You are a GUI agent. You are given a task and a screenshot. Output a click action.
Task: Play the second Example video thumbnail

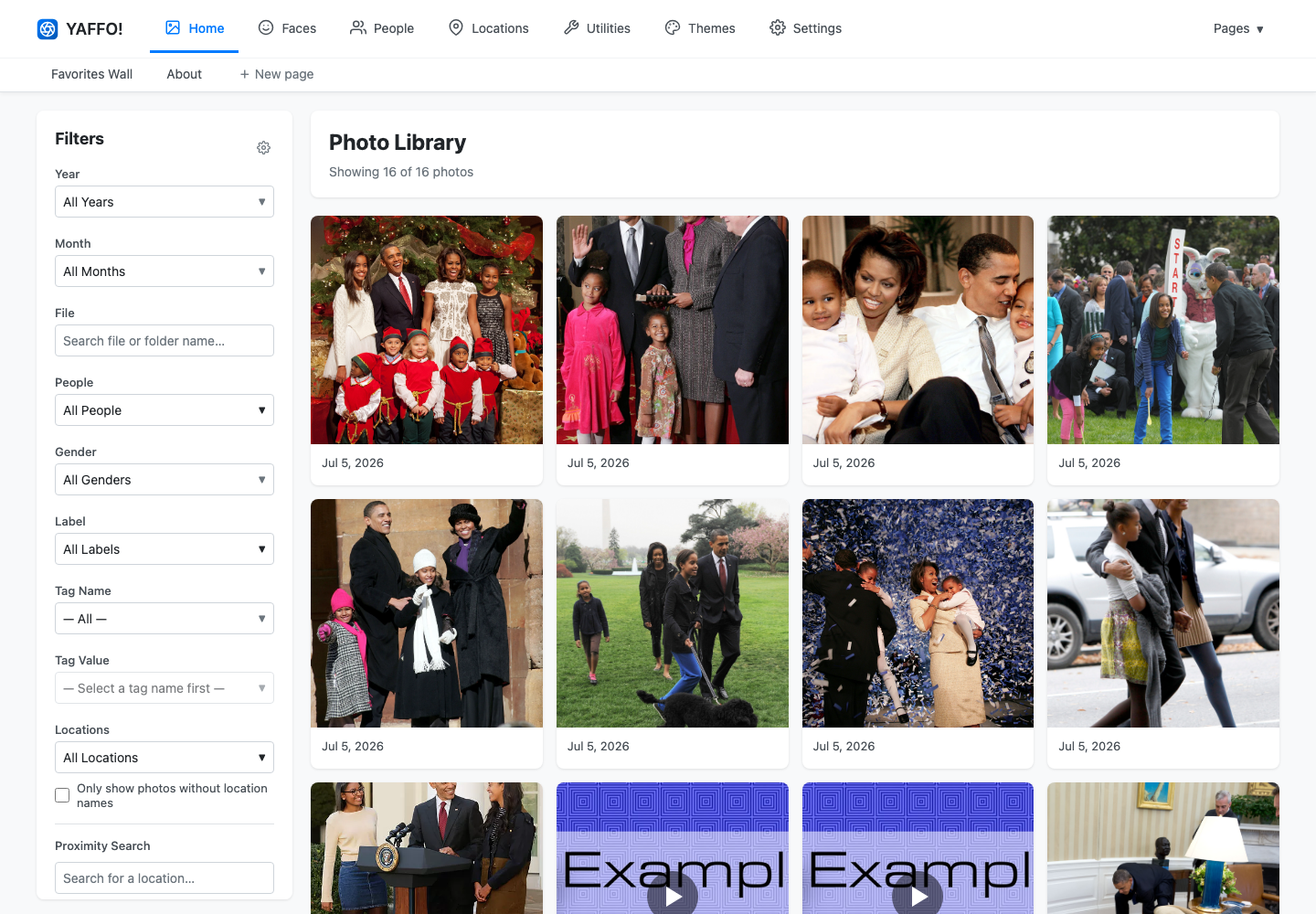[918, 896]
